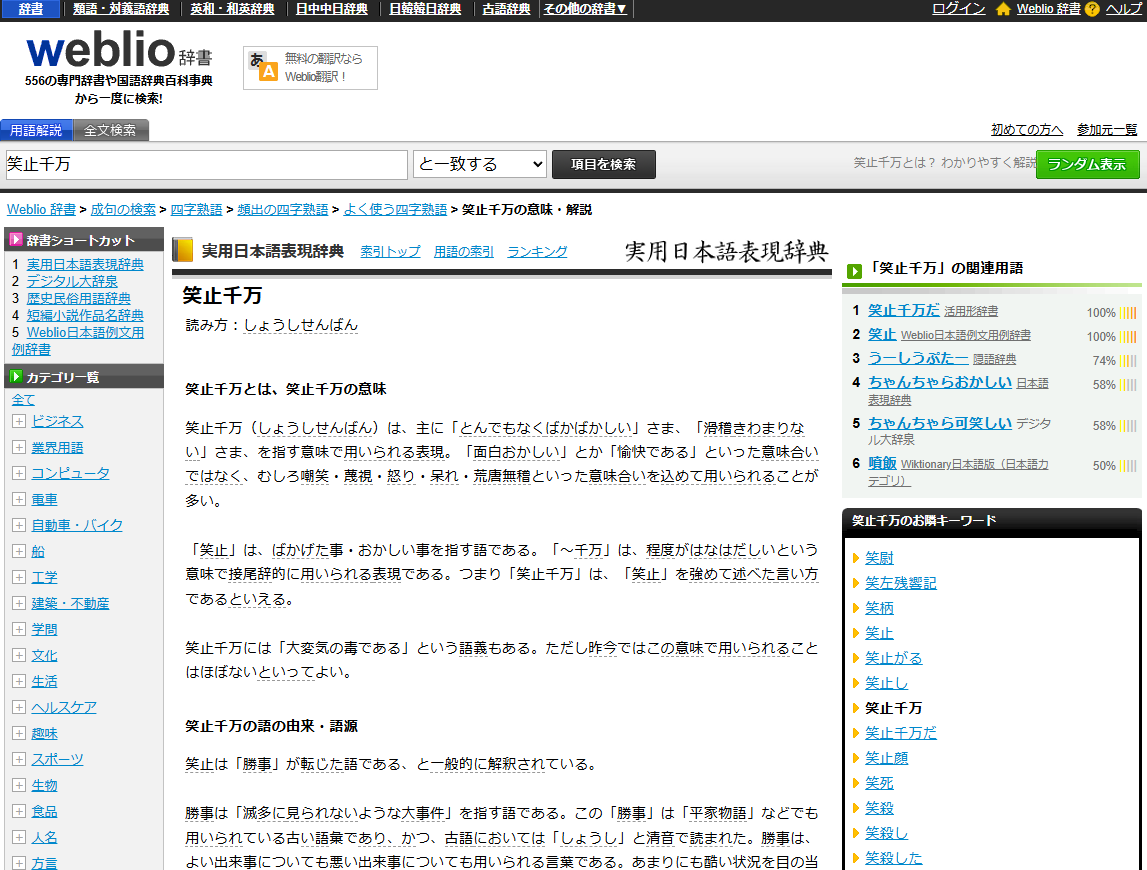
Task: Open 古語辞典 in top navigation
Action: click(506, 9)
